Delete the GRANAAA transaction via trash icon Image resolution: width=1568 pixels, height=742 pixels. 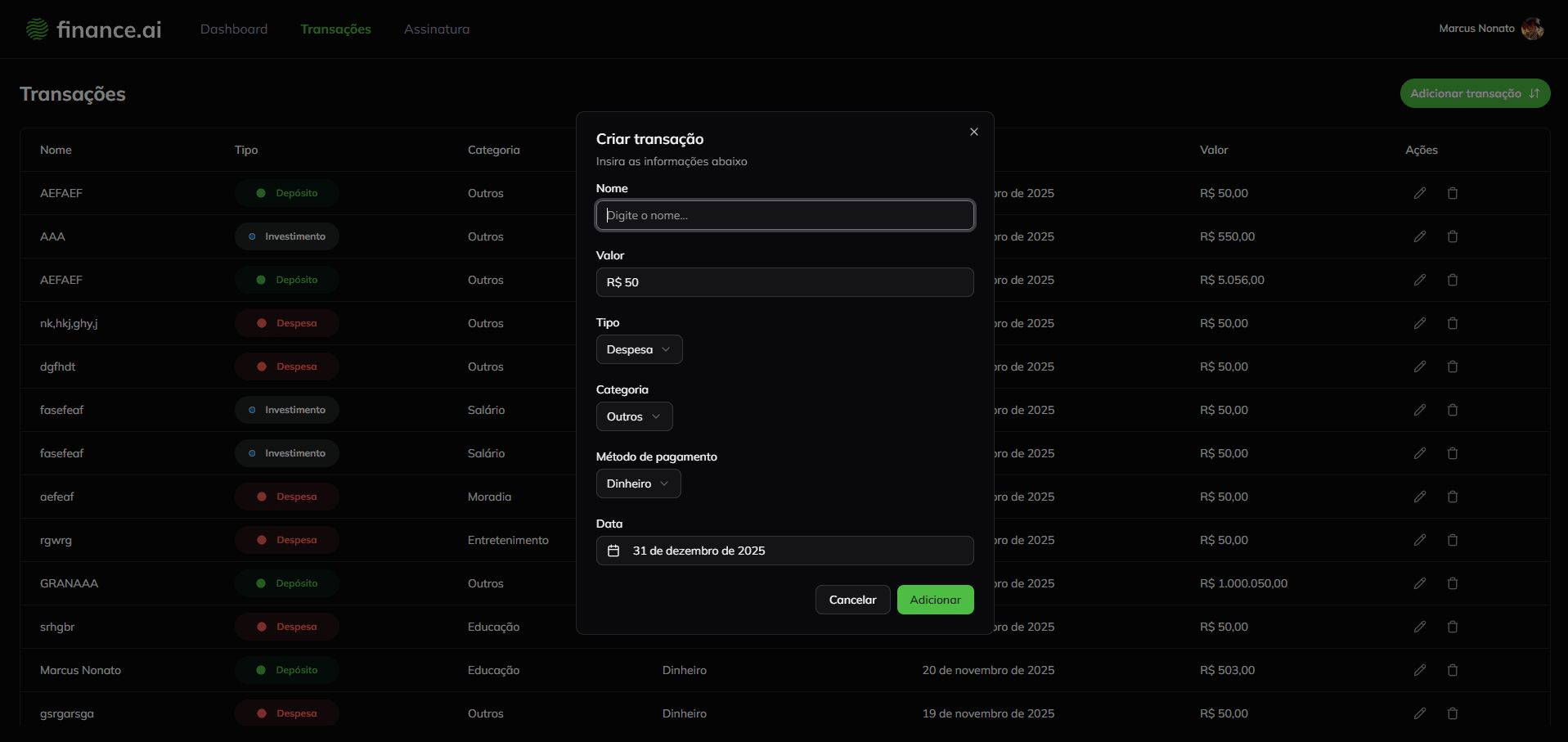click(x=1453, y=583)
